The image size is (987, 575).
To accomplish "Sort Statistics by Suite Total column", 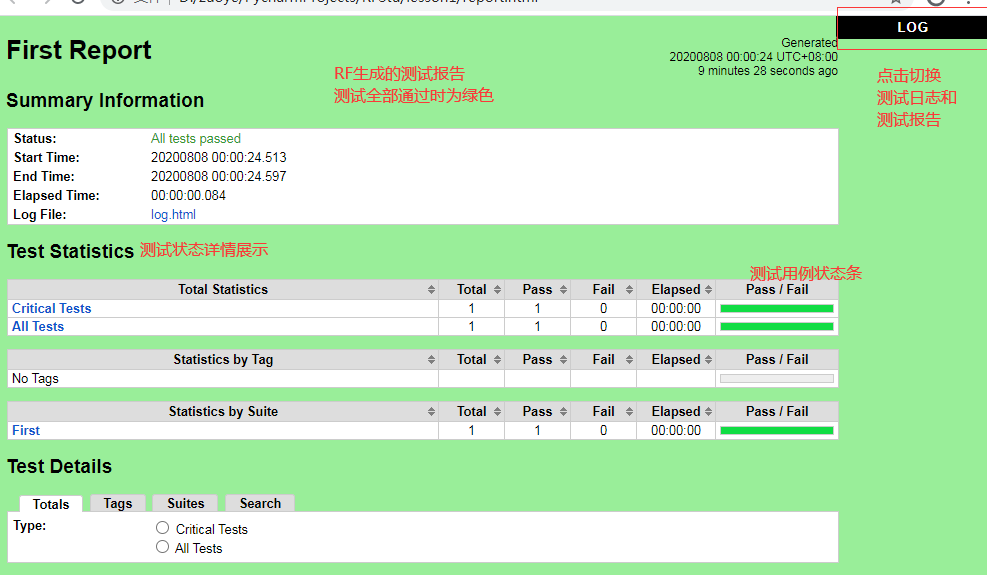I will click(x=471, y=411).
